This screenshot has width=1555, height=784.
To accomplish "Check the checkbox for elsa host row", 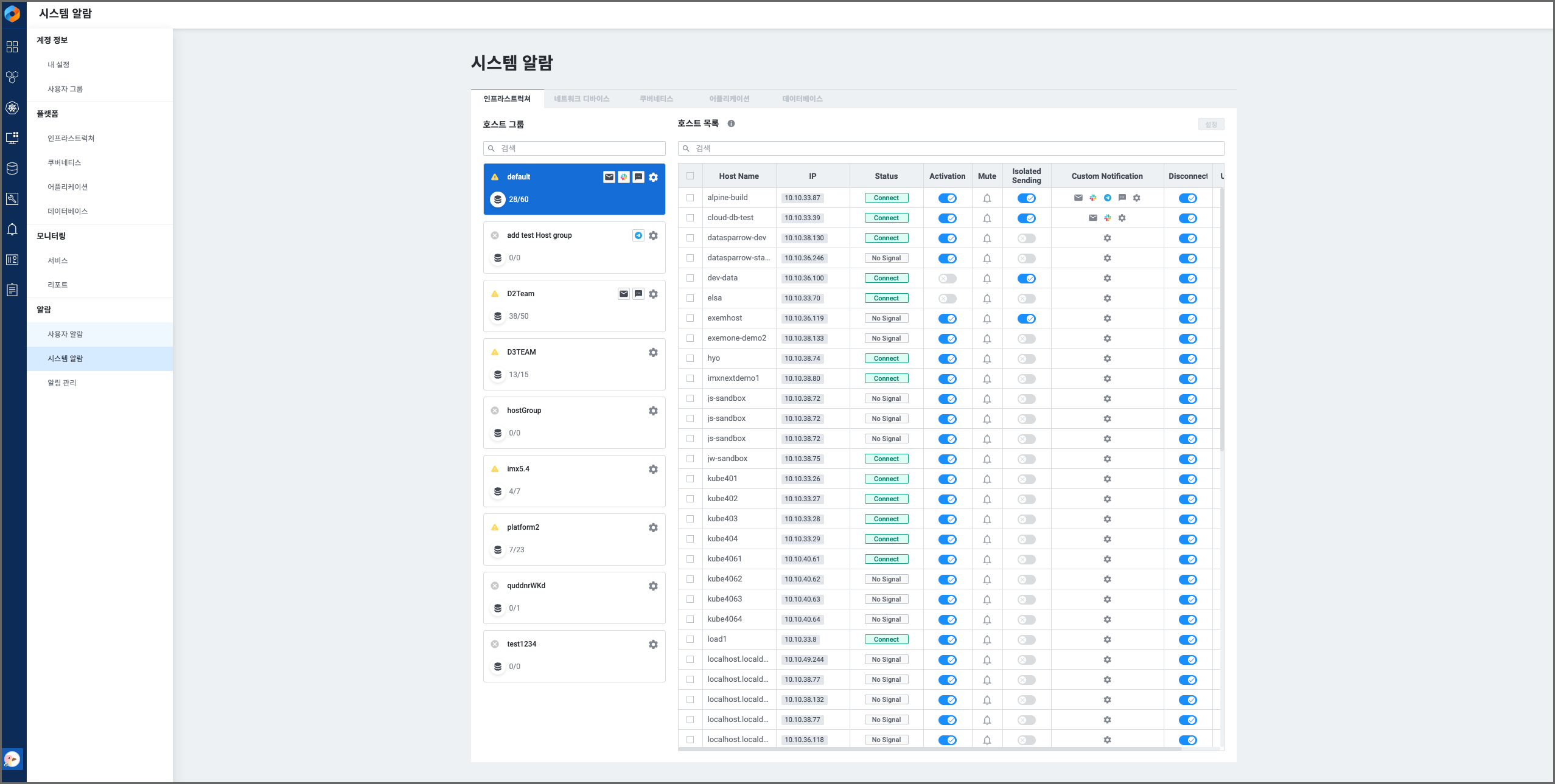I will point(690,298).
